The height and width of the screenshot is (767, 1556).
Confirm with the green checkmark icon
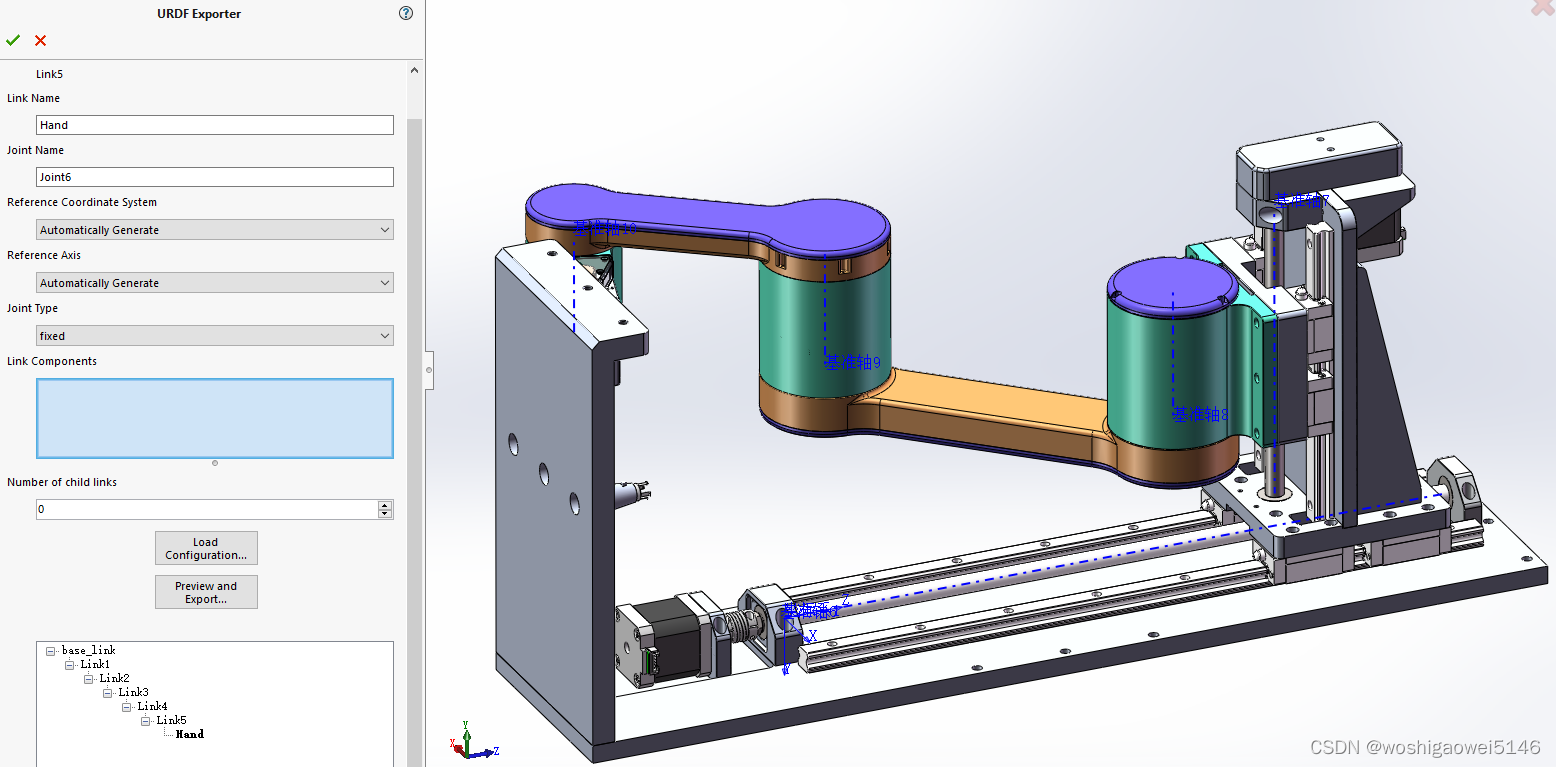pyautogui.click(x=12, y=40)
